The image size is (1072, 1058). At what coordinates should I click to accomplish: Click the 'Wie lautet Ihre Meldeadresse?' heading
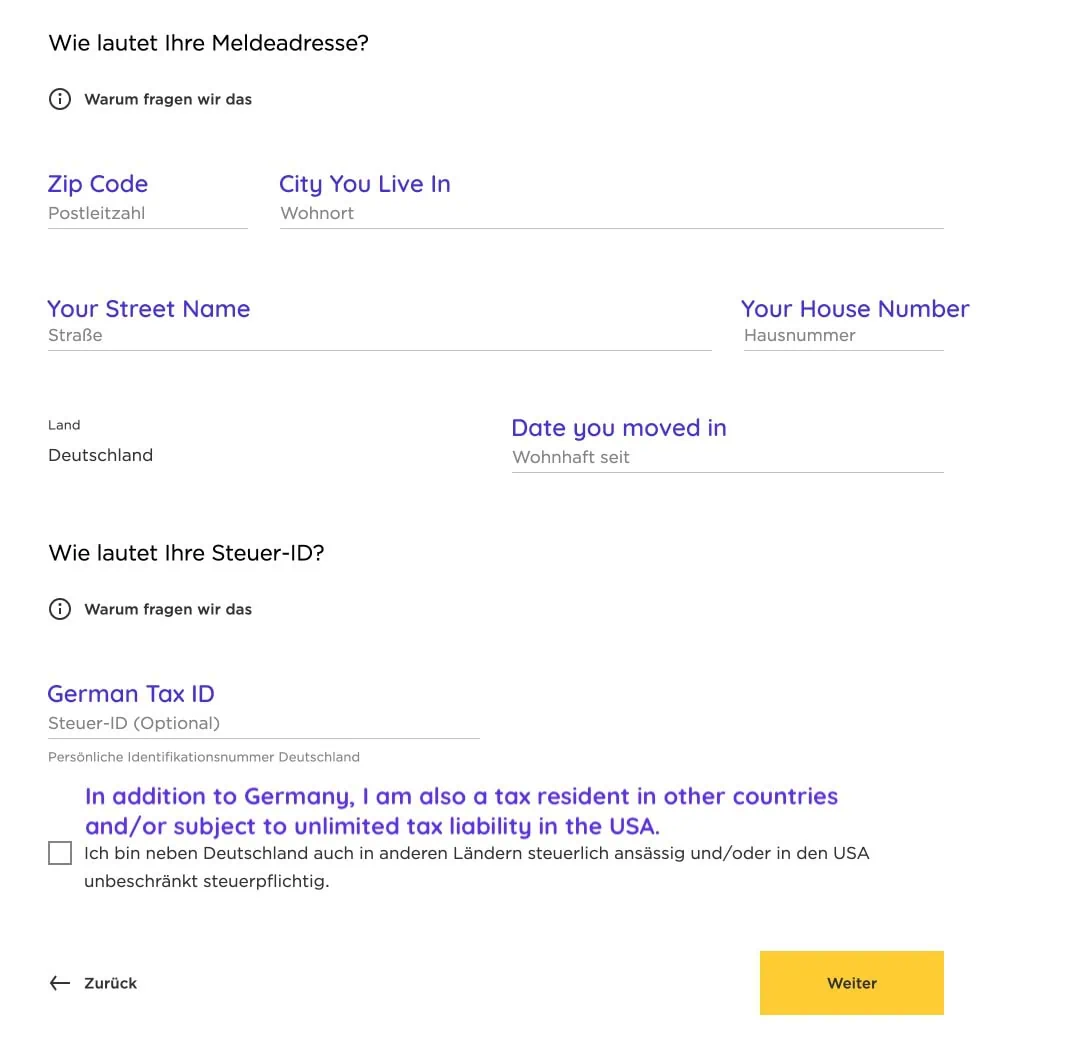[x=208, y=43]
